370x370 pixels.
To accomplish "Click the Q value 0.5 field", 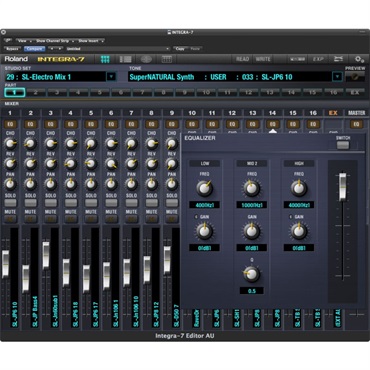I will [252, 291].
